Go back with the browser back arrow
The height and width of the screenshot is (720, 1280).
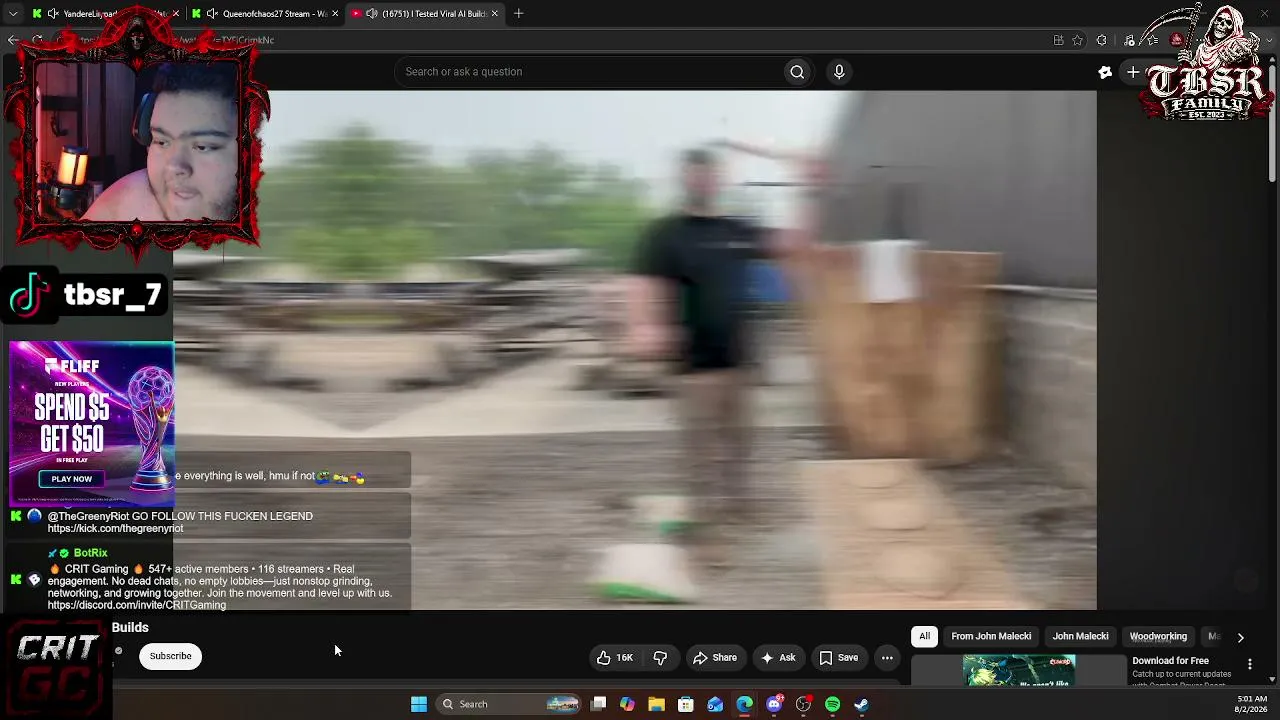tap(13, 40)
